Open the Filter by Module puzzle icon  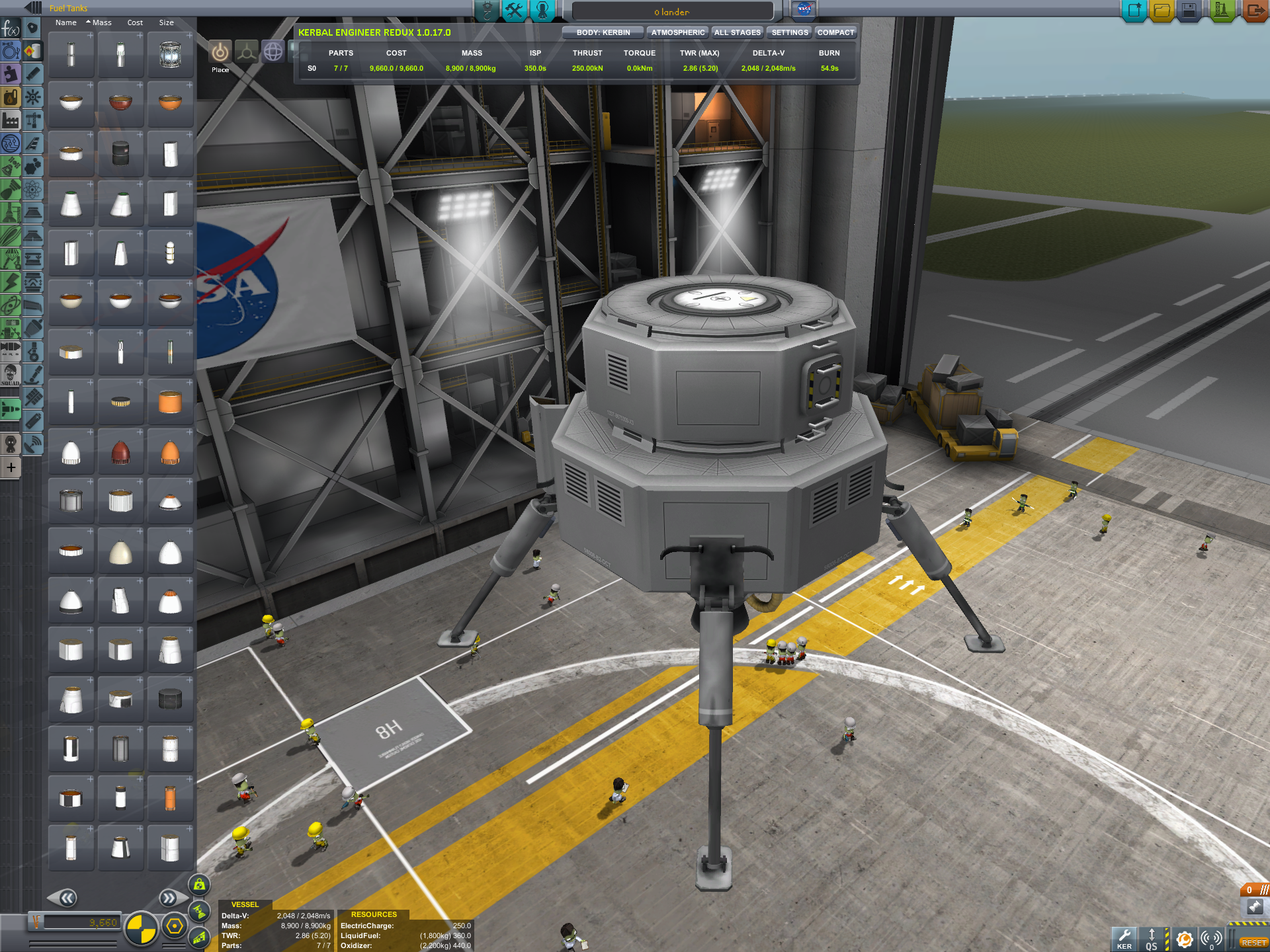(11, 74)
